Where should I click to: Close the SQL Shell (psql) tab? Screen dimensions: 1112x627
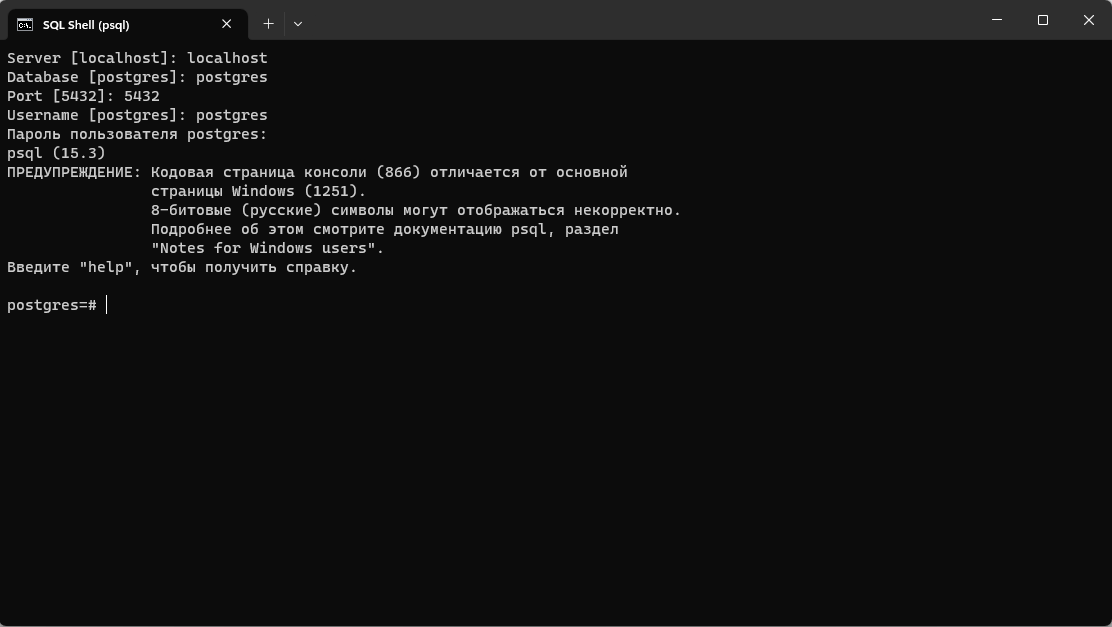point(227,24)
